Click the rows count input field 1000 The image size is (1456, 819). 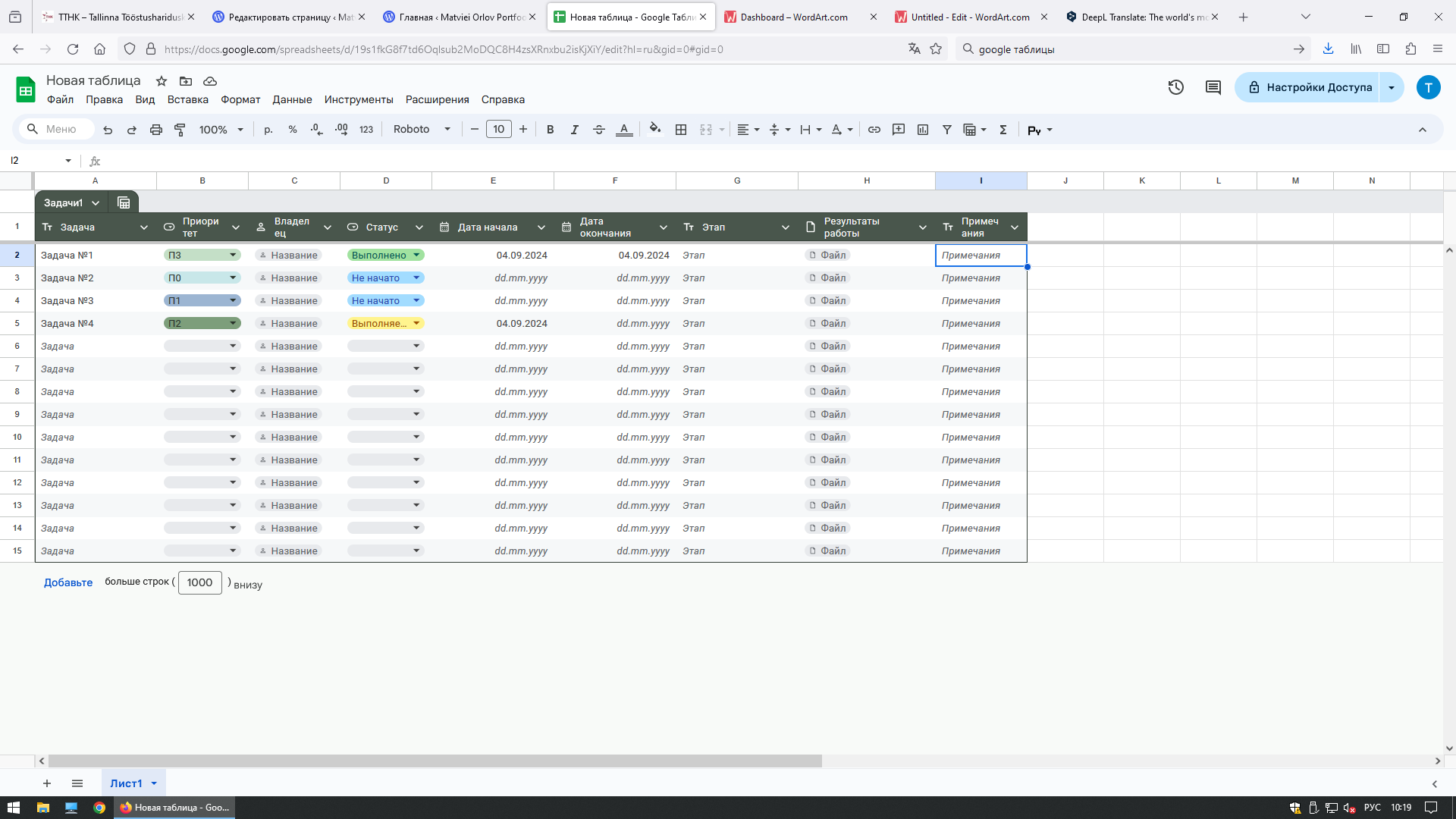tap(199, 582)
